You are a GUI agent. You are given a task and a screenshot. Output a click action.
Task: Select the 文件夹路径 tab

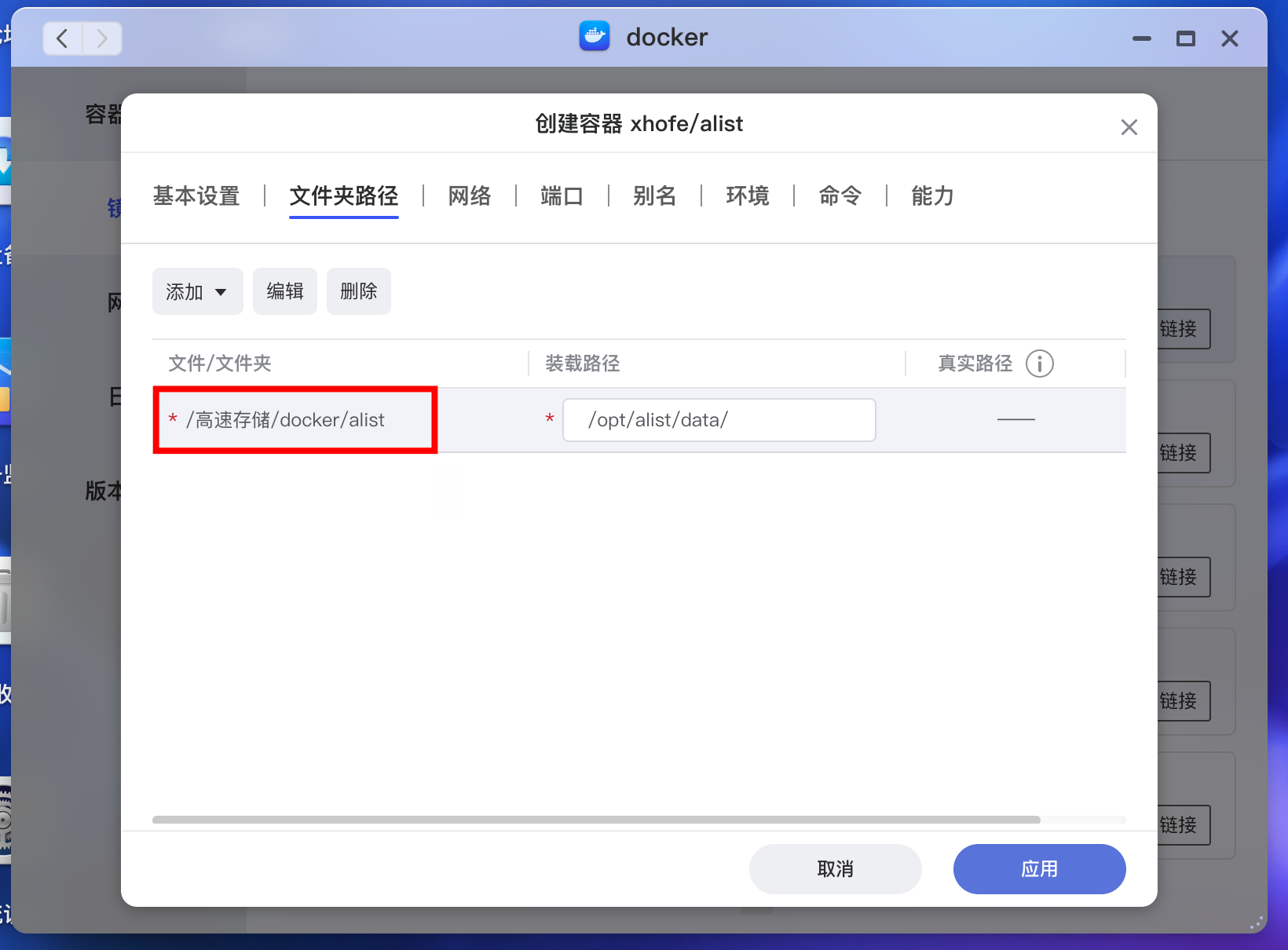pyautogui.click(x=344, y=195)
